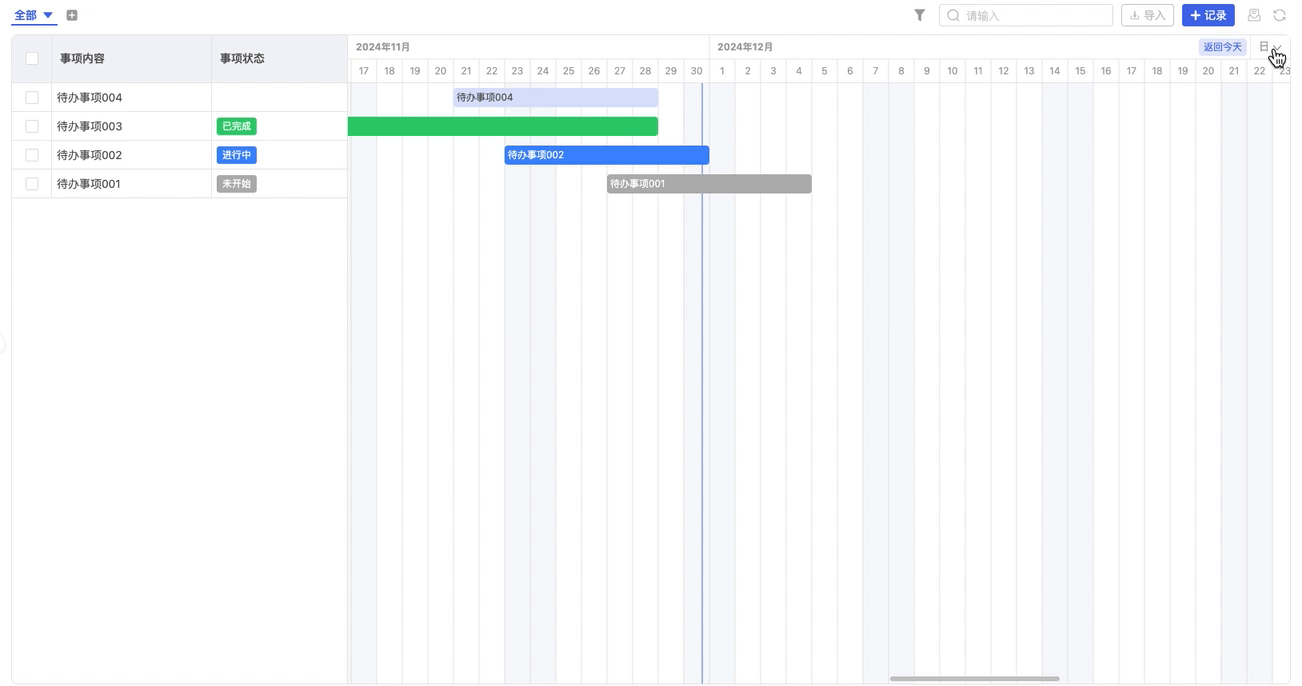Open the filter funnel icon
1302x686 pixels.
(919, 15)
